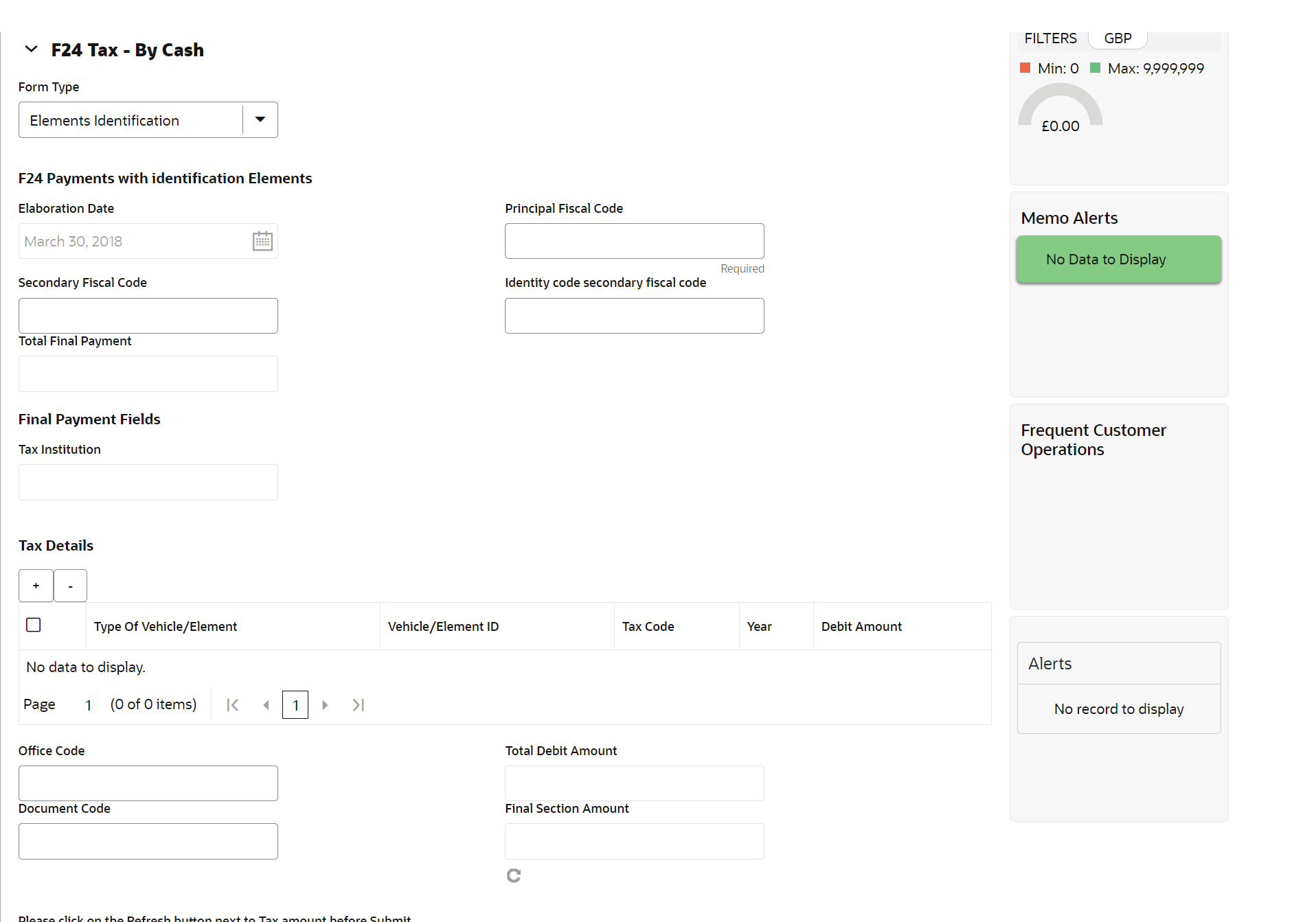Select the FILTERS tab
The image size is (1316, 922).
coord(1050,38)
